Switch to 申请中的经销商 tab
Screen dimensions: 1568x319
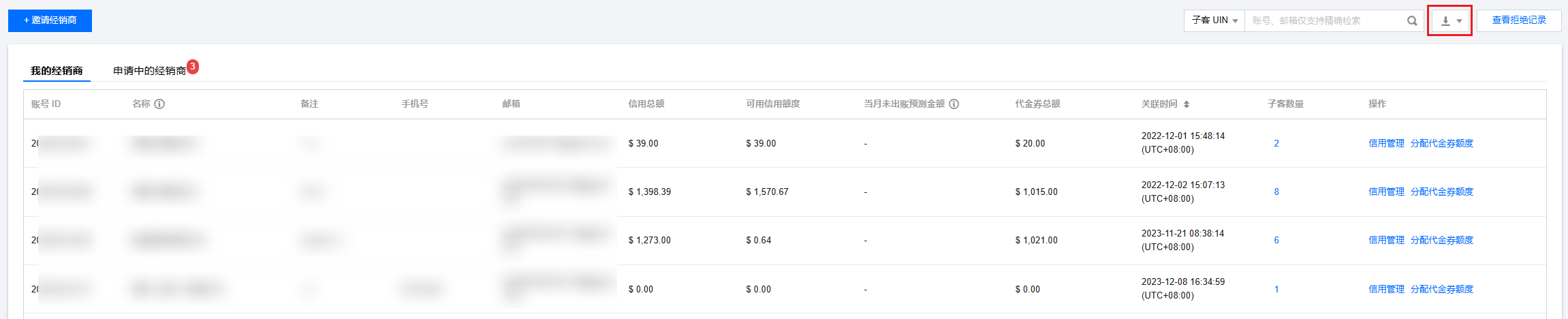(x=149, y=71)
